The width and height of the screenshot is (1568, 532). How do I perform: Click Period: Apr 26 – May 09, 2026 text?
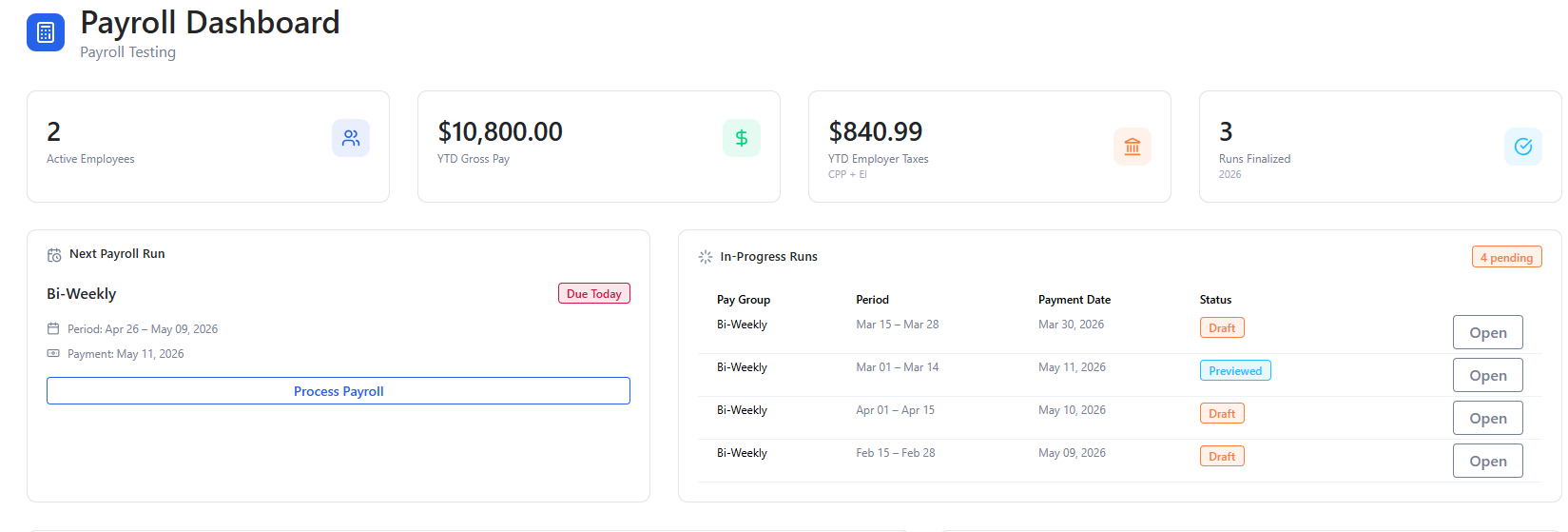pyautogui.click(x=143, y=329)
